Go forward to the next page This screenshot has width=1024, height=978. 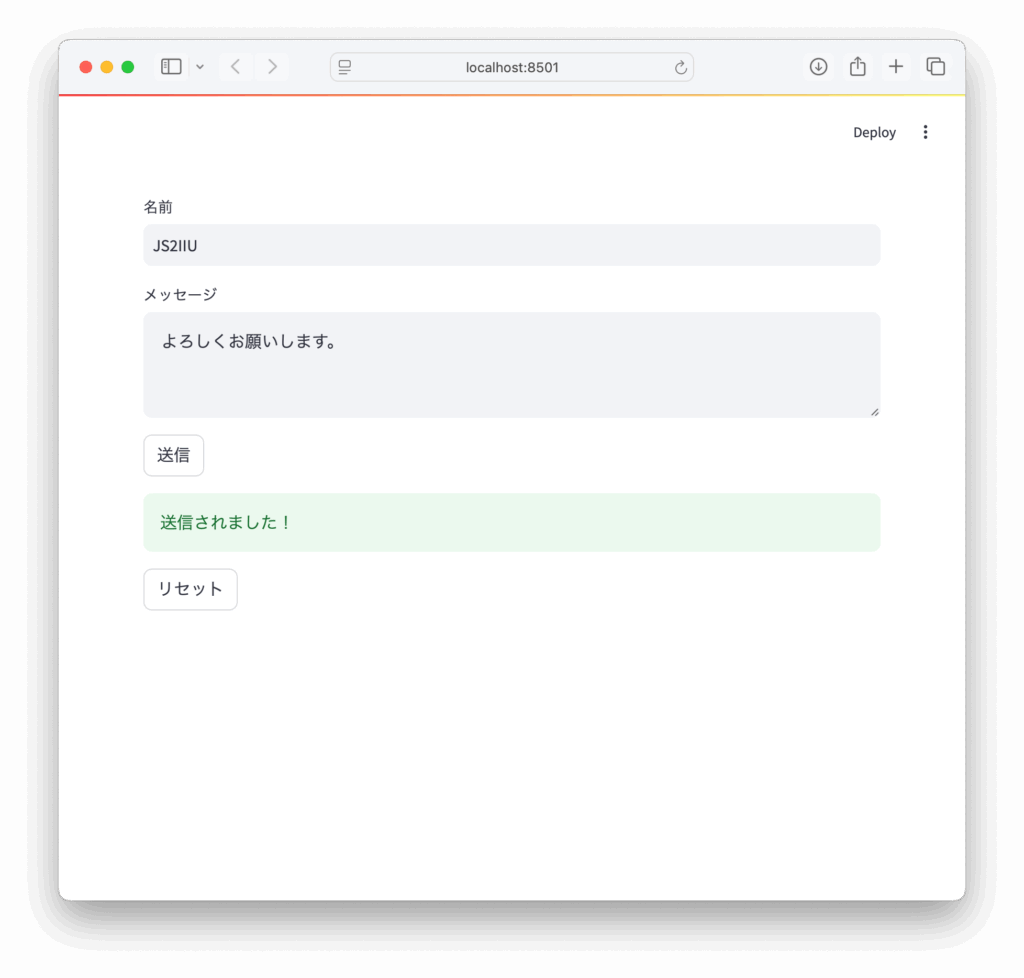point(272,67)
